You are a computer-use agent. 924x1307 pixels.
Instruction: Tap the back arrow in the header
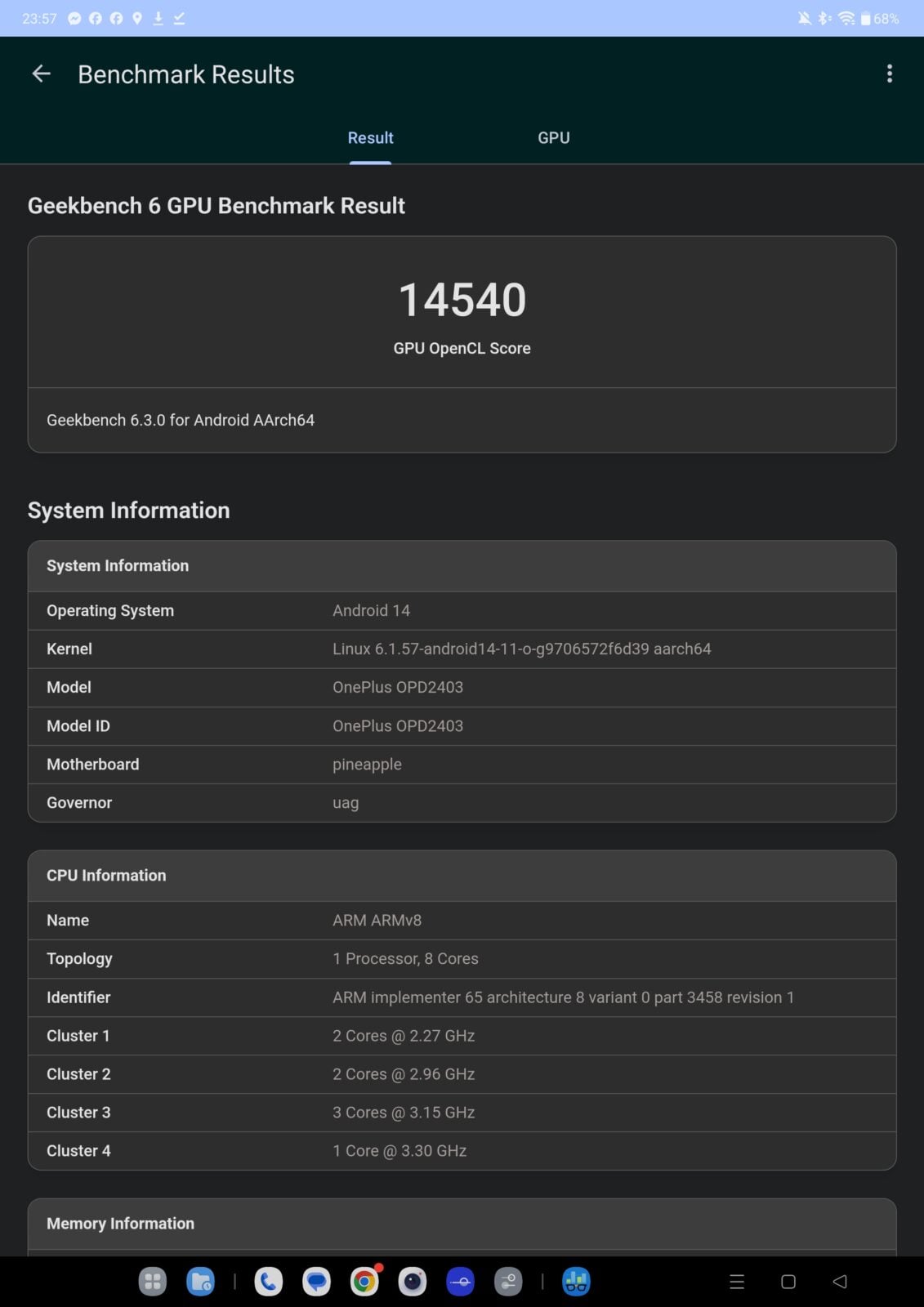(41, 74)
